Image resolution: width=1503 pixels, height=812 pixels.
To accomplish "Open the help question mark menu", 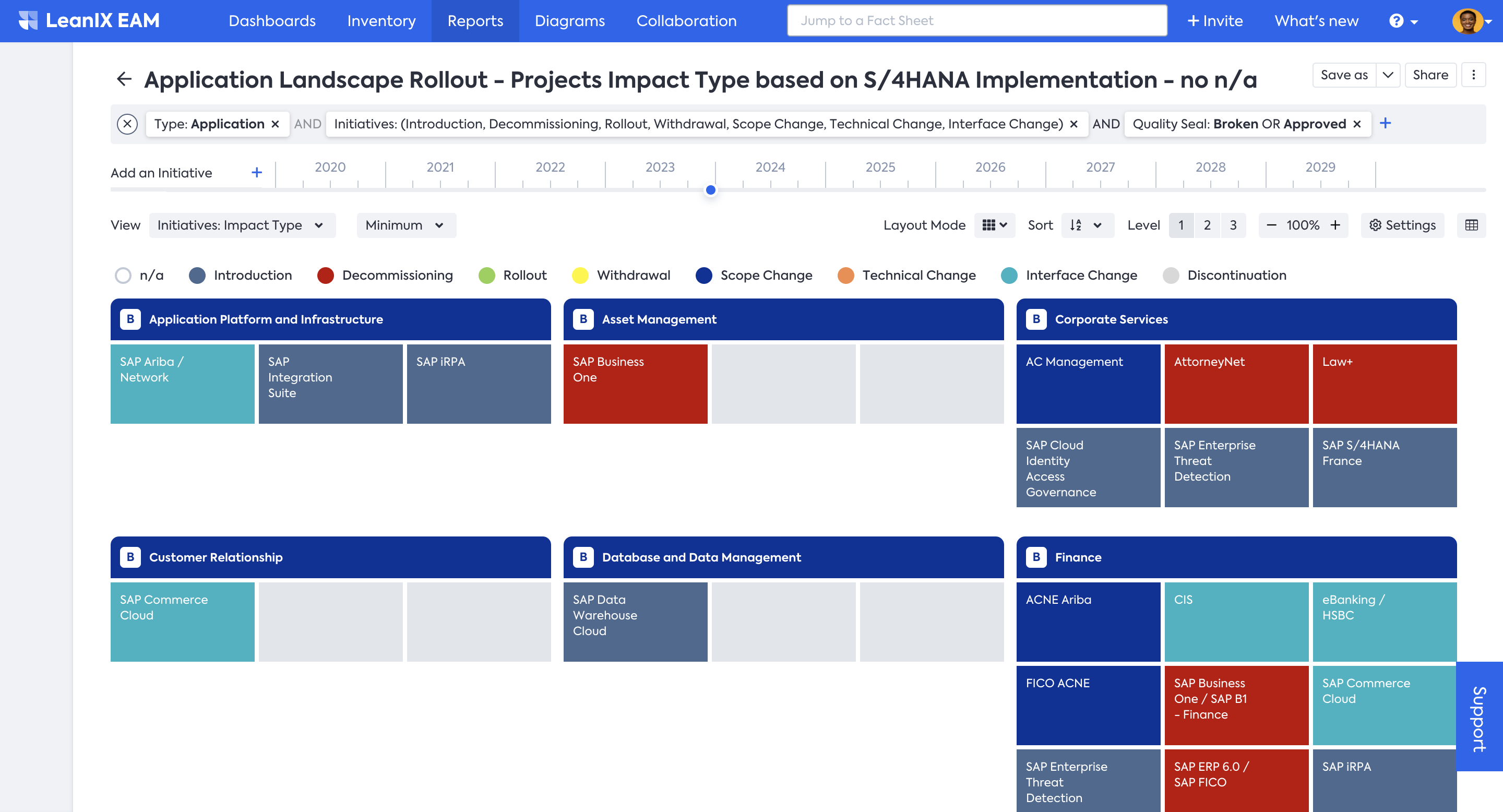I will 1403,21.
